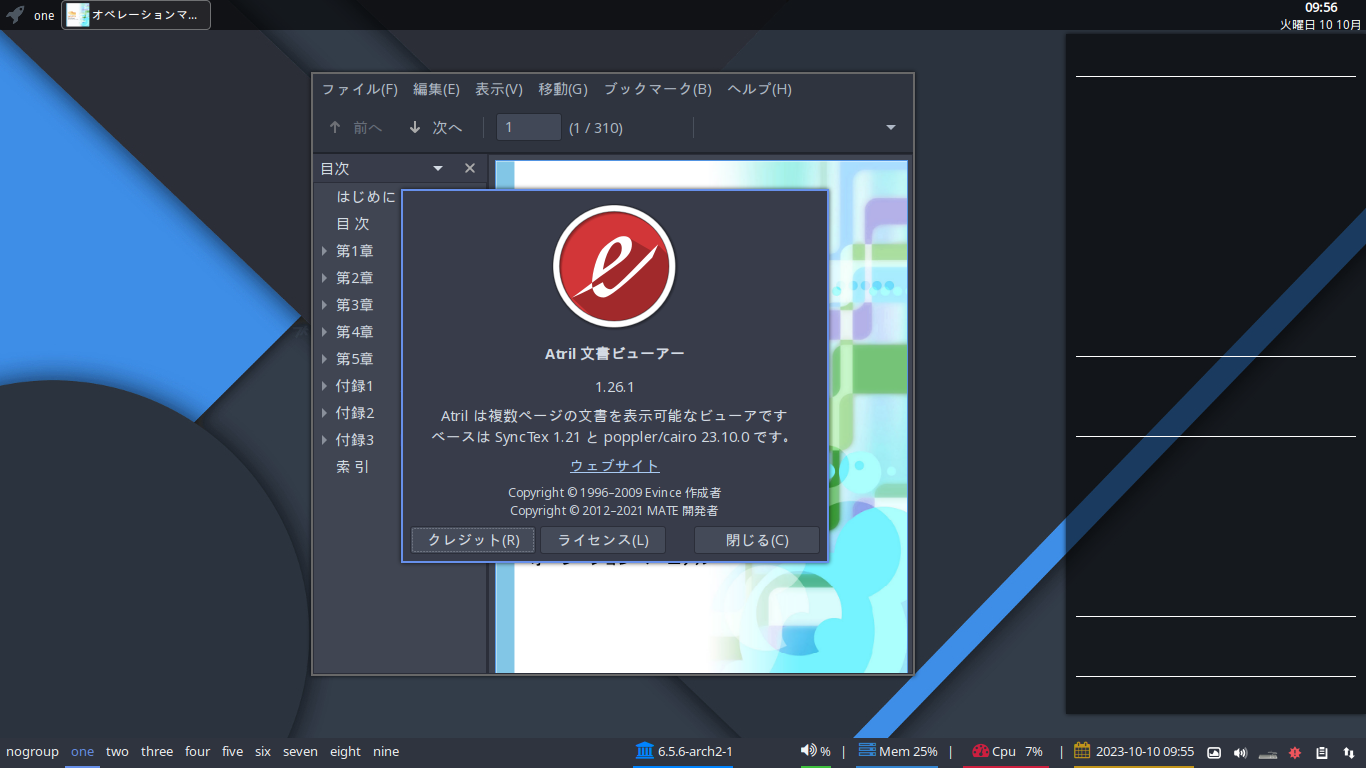1366x768 pixels.
Task: Select 索 引 in the table of contents
Action: pyautogui.click(x=353, y=467)
